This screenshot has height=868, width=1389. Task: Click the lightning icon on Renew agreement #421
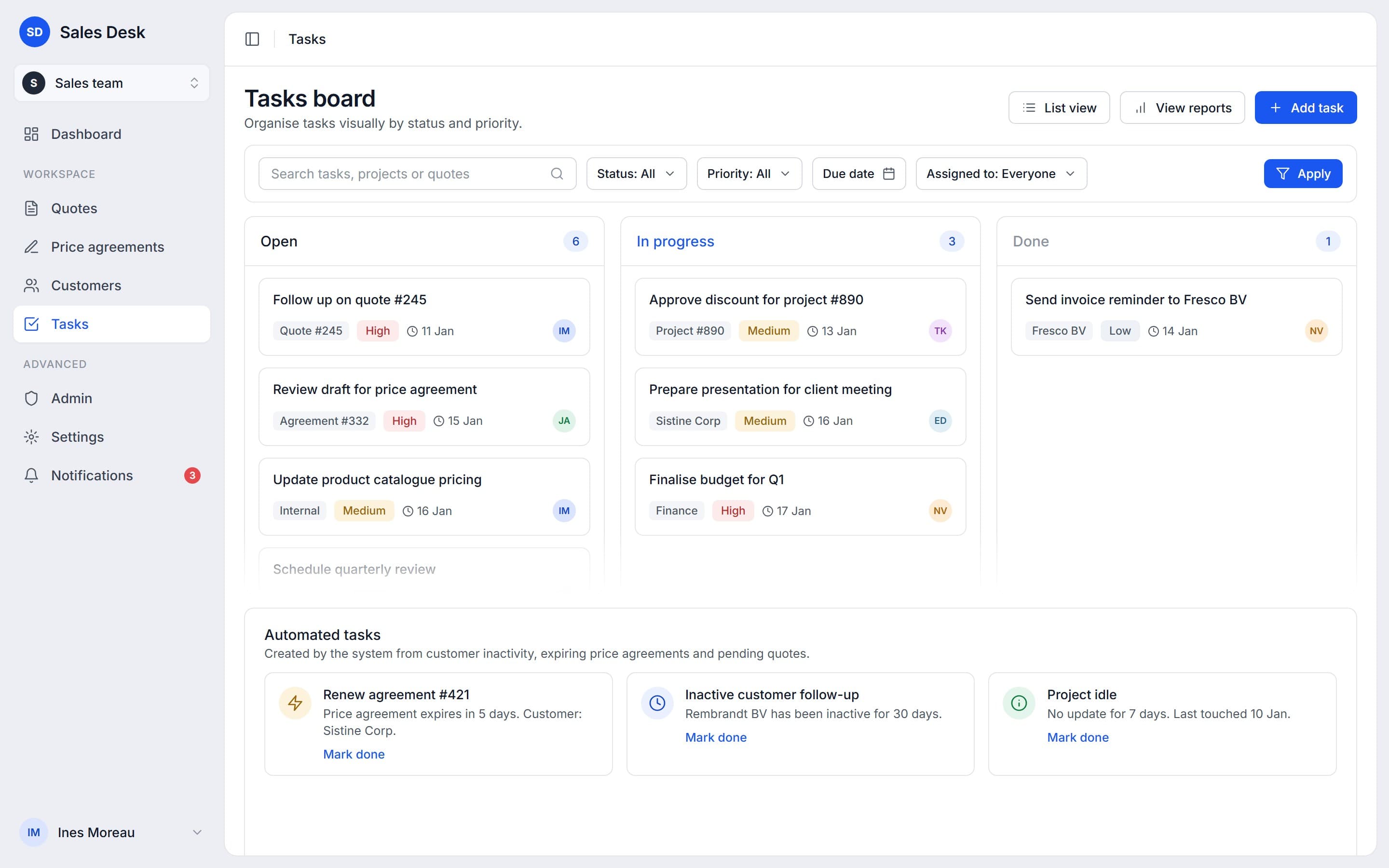(x=295, y=703)
